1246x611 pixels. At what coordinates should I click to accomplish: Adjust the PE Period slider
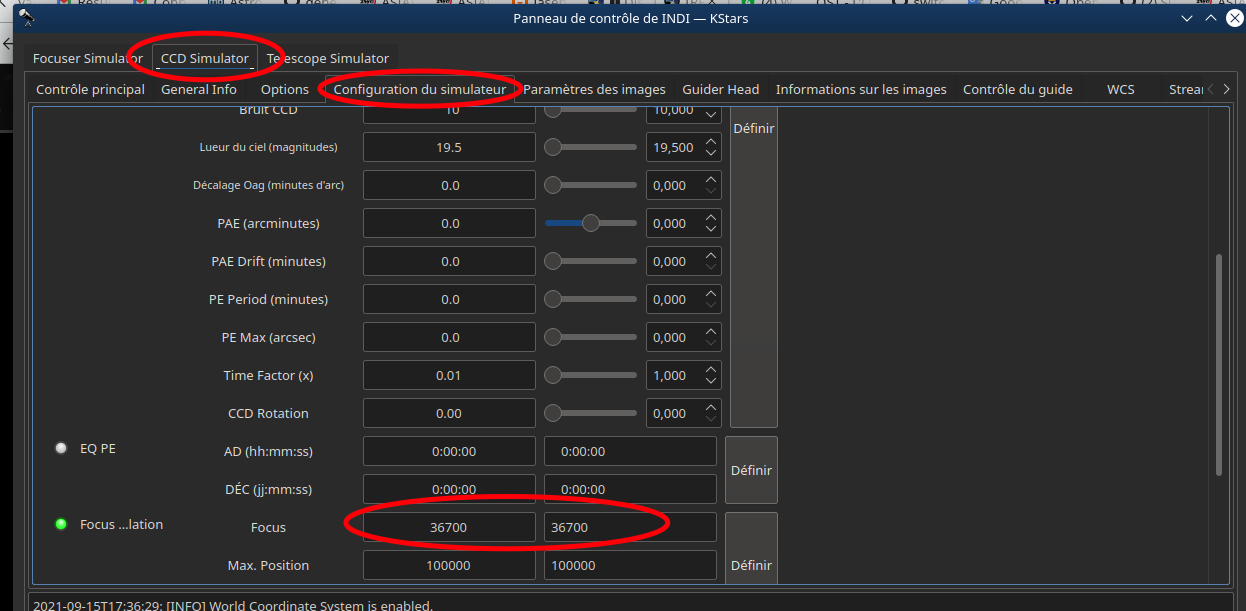click(x=590, y=299)
